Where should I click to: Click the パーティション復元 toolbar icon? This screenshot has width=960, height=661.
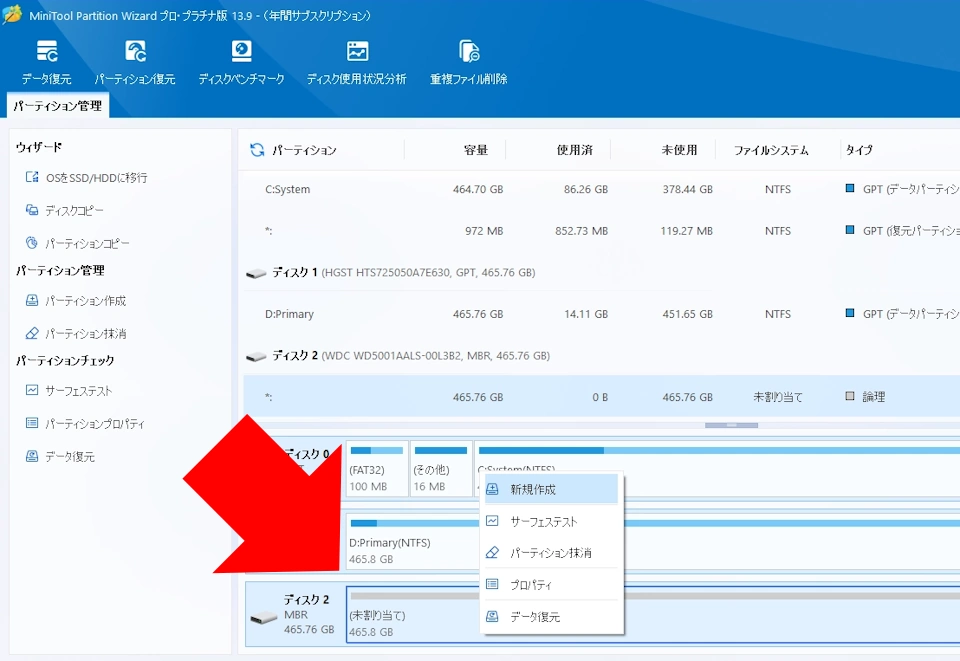click(135, 62)
